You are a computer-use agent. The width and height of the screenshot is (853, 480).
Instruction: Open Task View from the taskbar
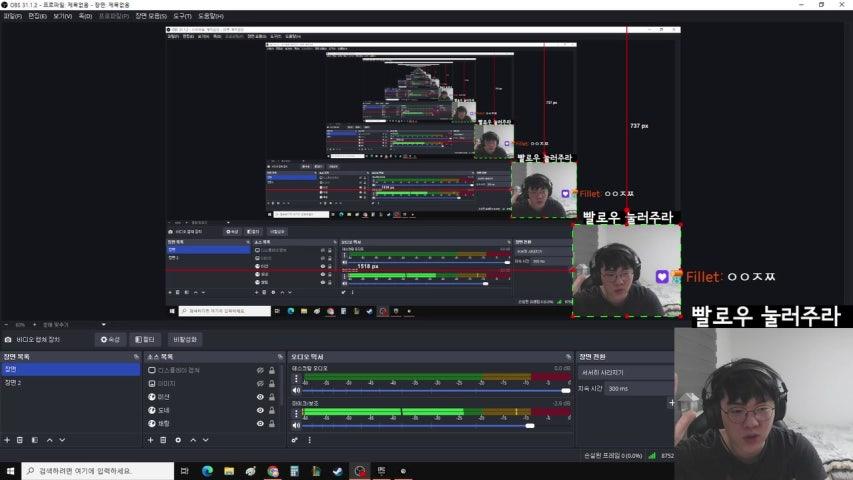click(x=184, y=471)
